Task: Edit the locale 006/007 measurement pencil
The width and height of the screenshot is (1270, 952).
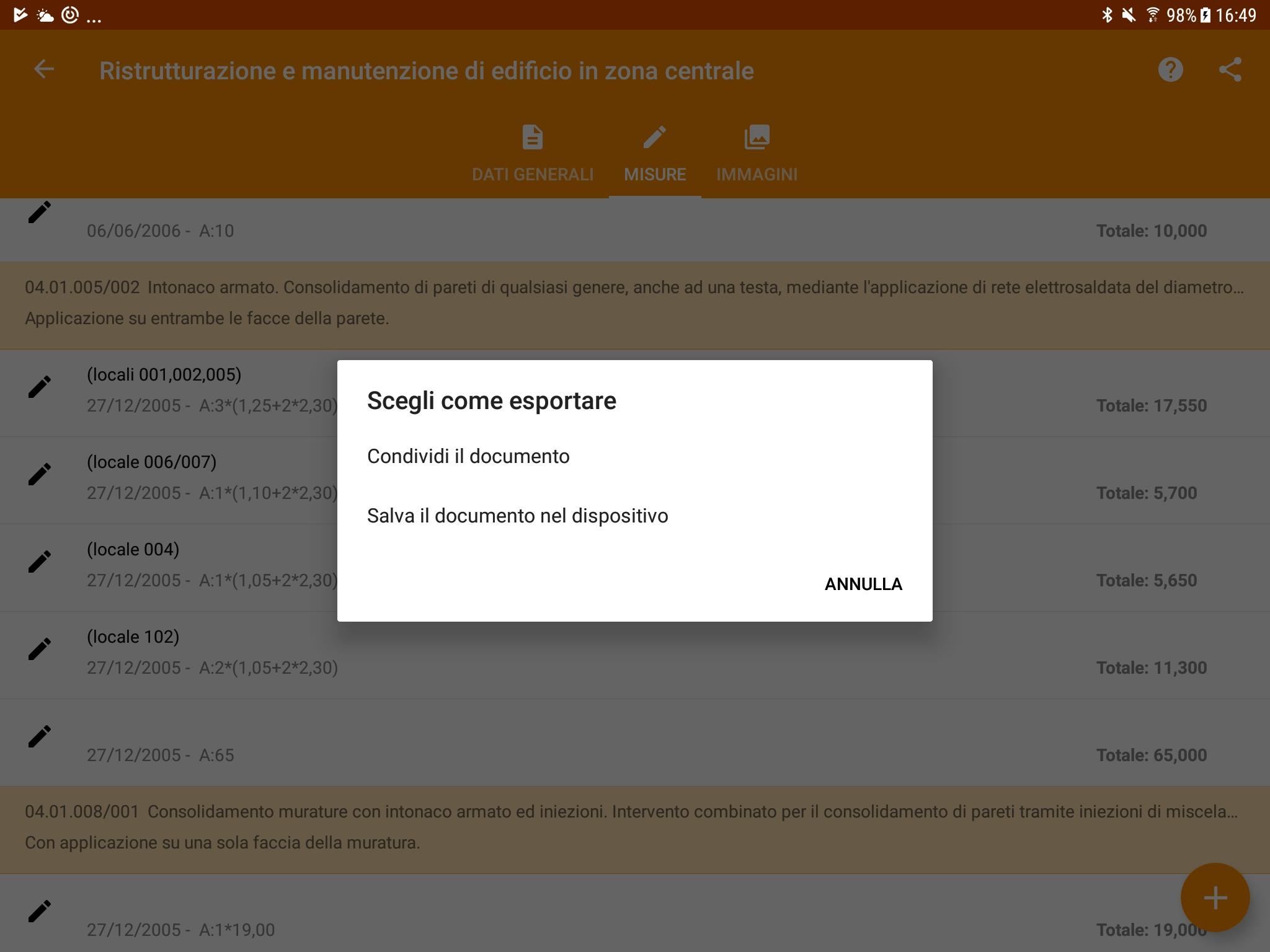Action: [x=40, y=474]
